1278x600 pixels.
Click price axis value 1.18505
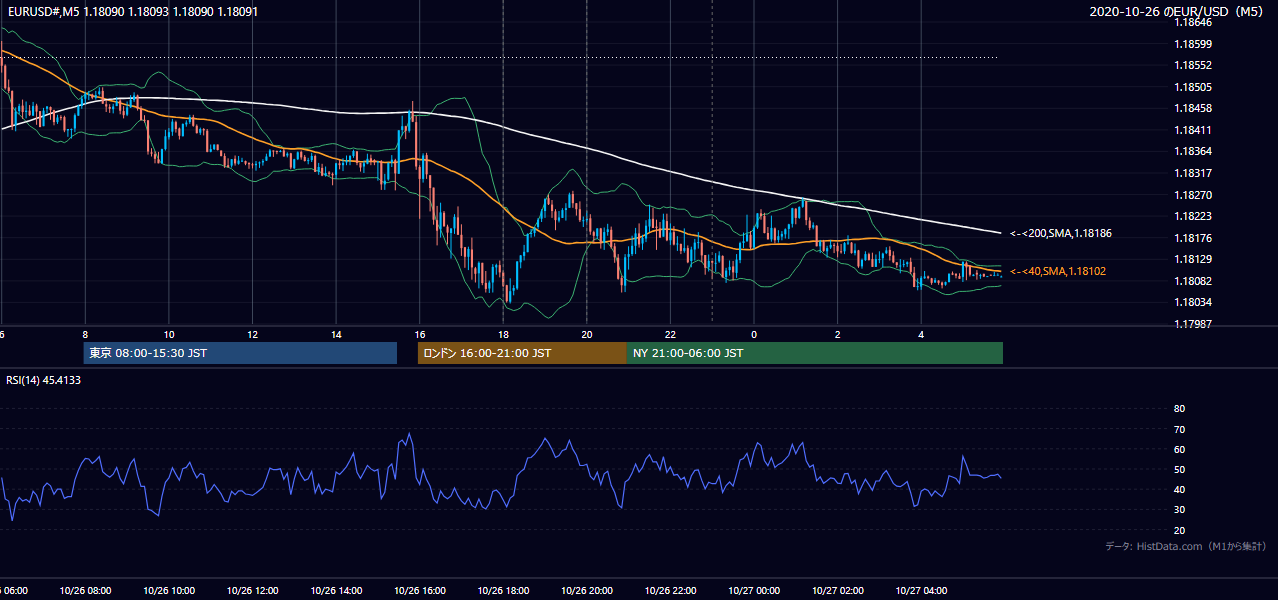[x=1193, y=87]
